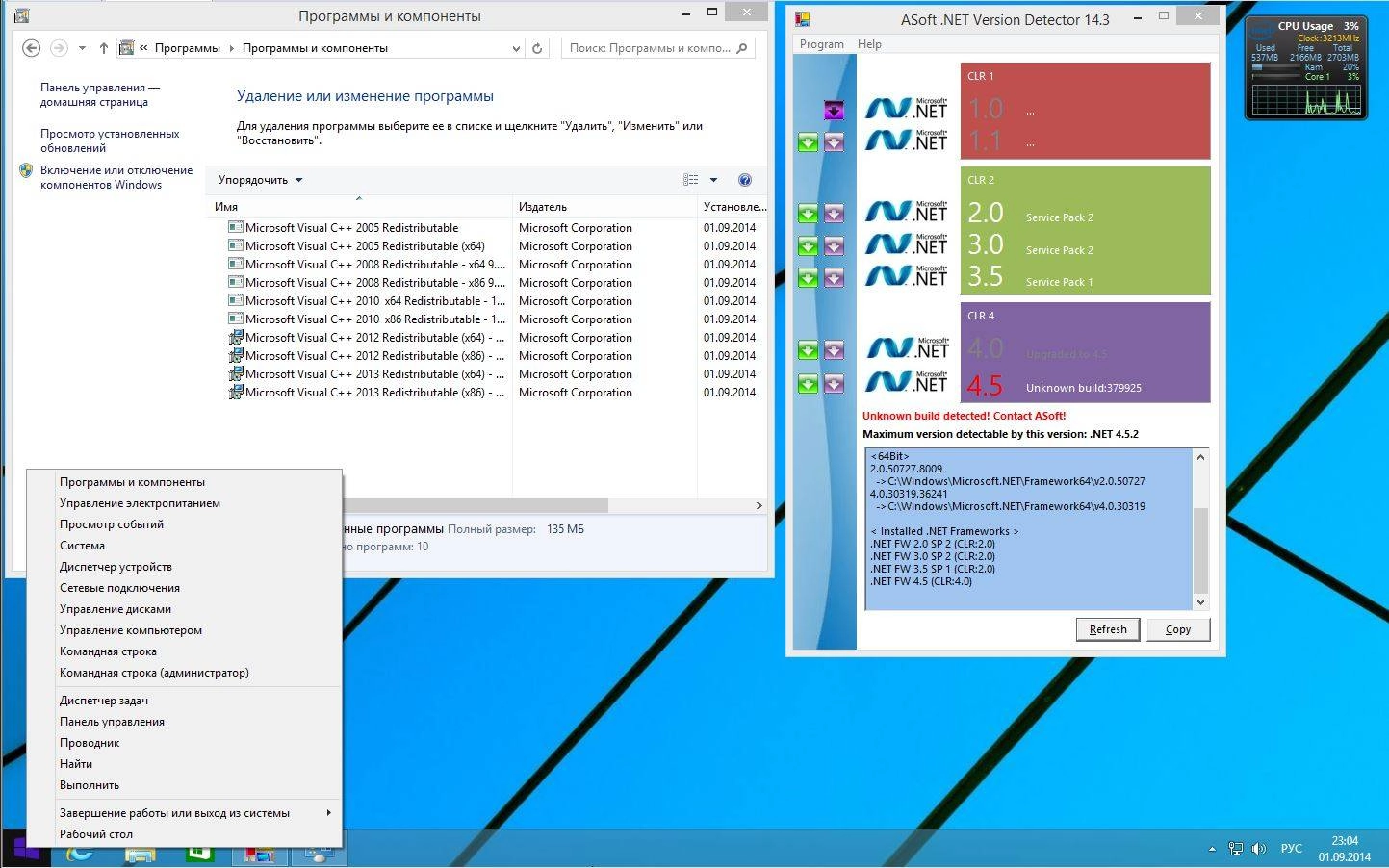The height and width of the screenshot is (868, 1389).
Task: Open Просмотр установленных обновлений link
Action: (x=110, y=140)
